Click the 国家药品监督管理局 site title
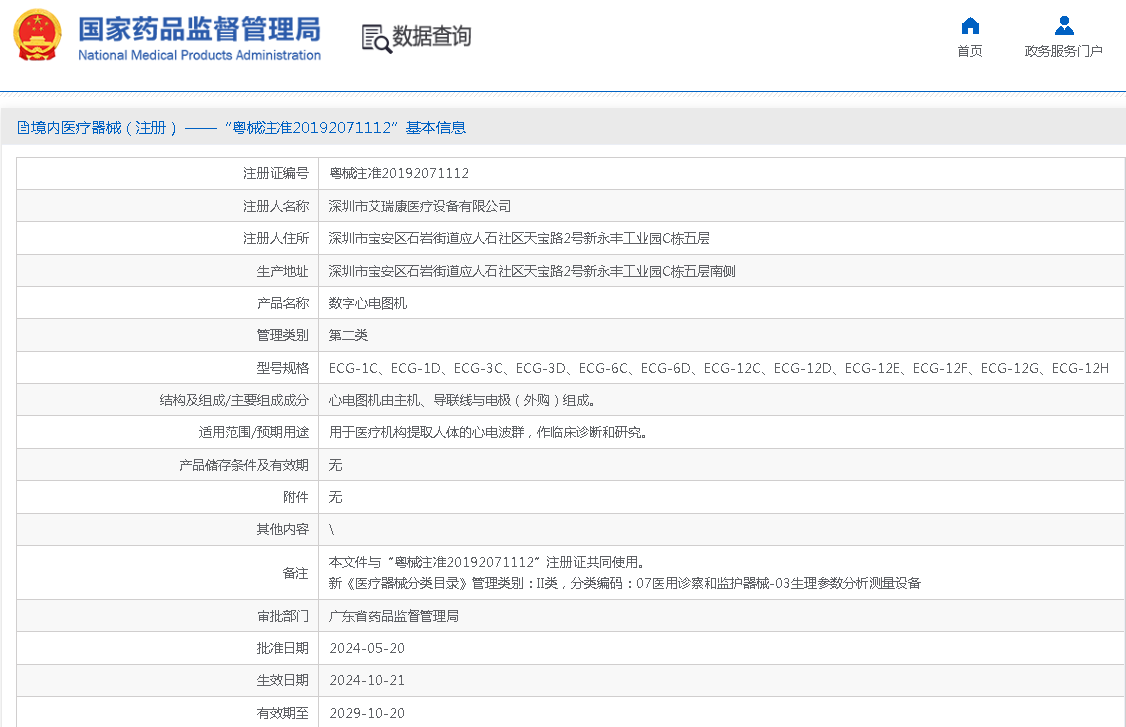Viewport: 1126px width, 727px height. tap(199, 28)
